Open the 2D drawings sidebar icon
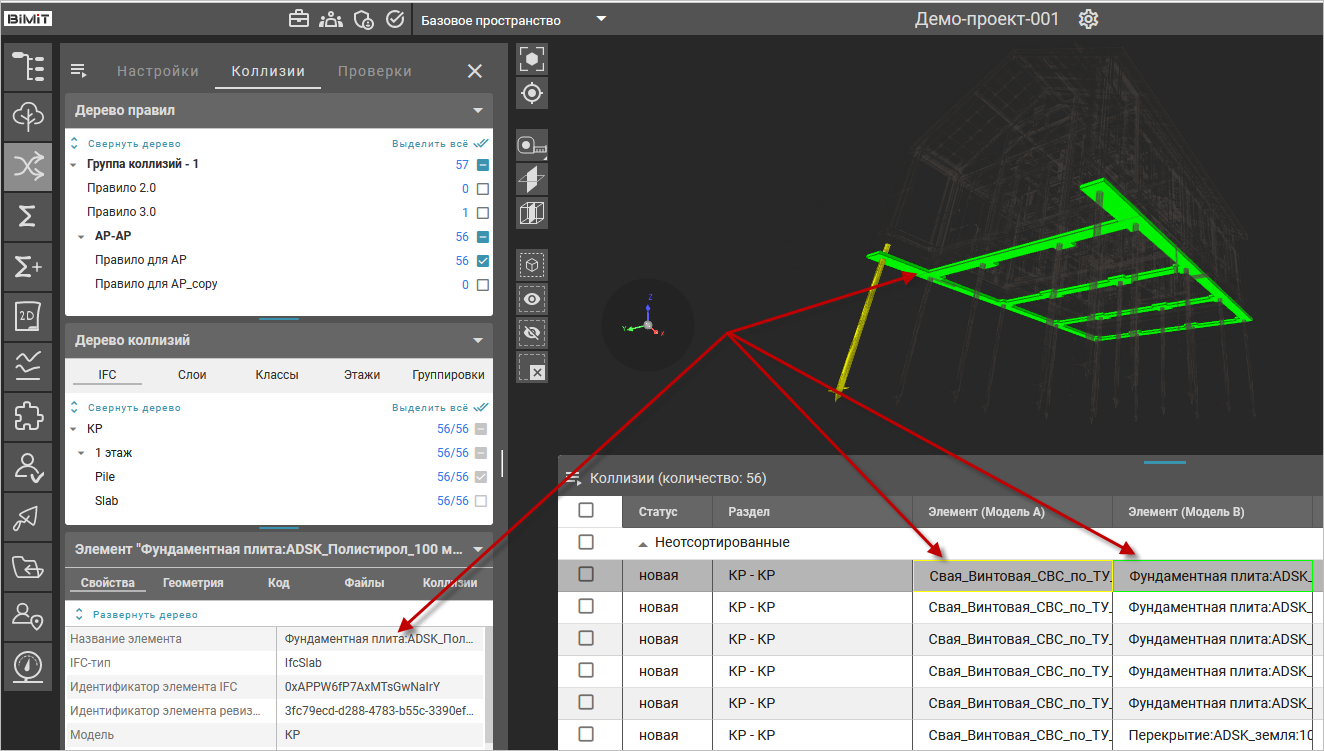The height and width of the screenshot is (751, 1324). 28,315
